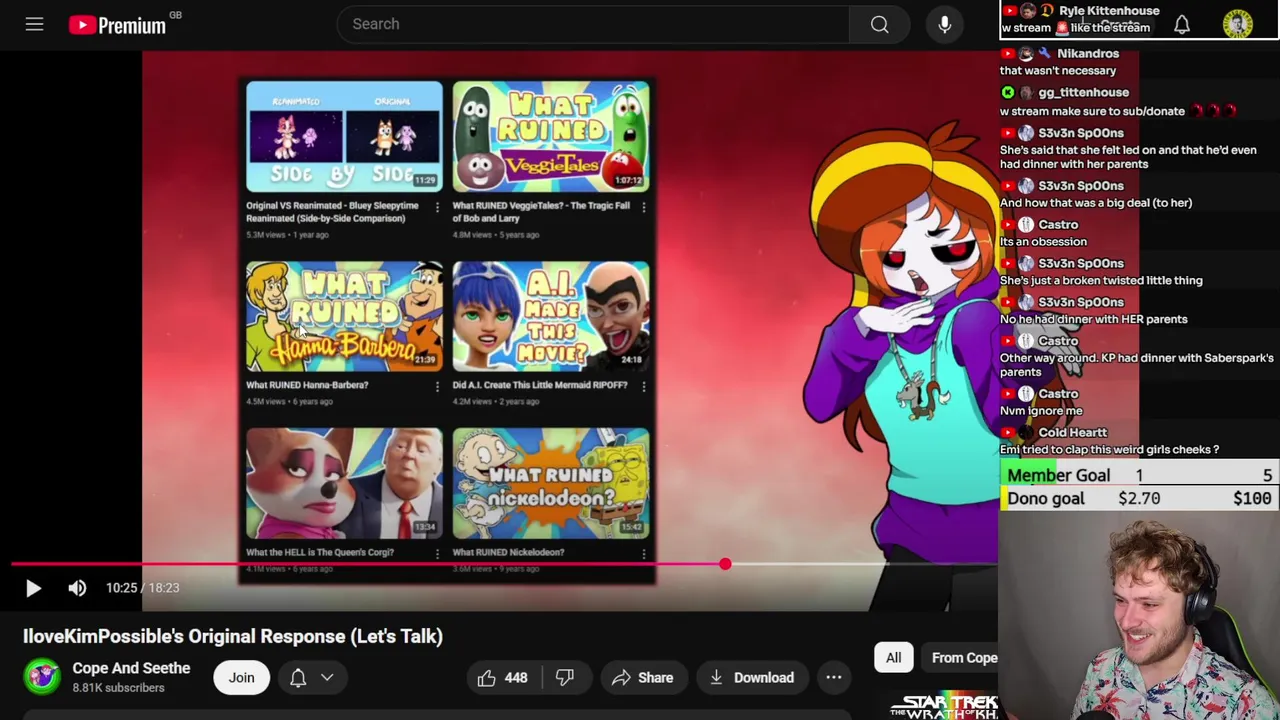Open What Ruined VeggieTales thumbnail

tap(550, 137)
